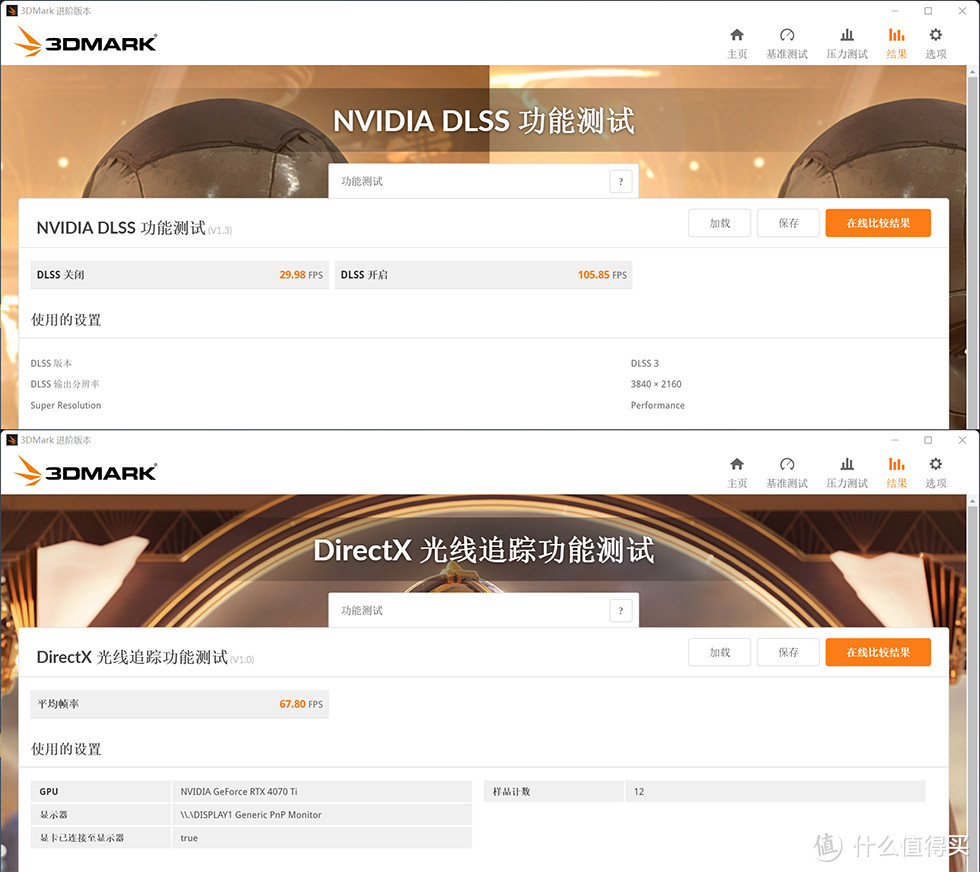This screenshot has height=872, width=980.
Task: Click 3DMark logo in DLSS window
Action: [x=86, y=41]
